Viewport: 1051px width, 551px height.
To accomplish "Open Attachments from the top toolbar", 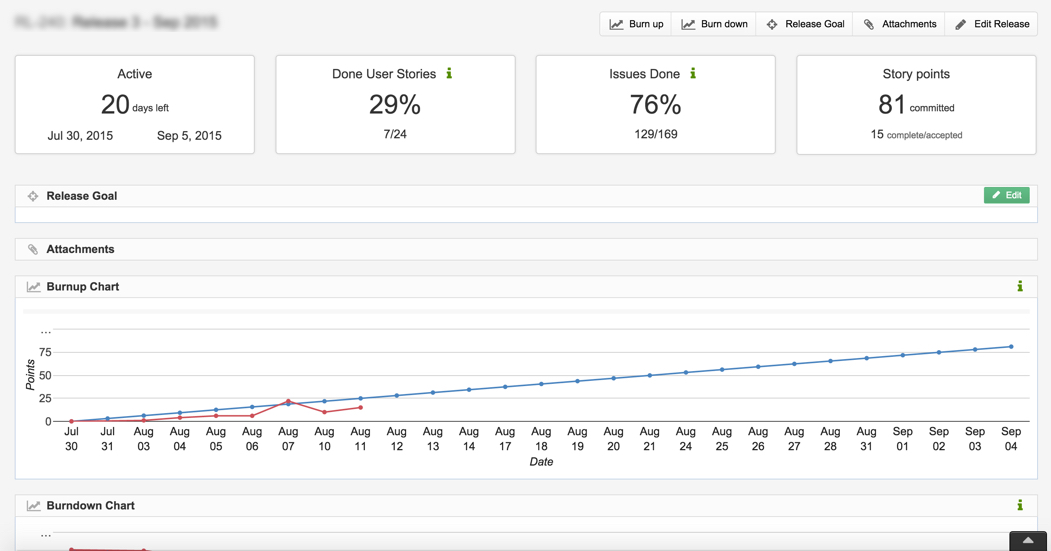I will (899, 24).
